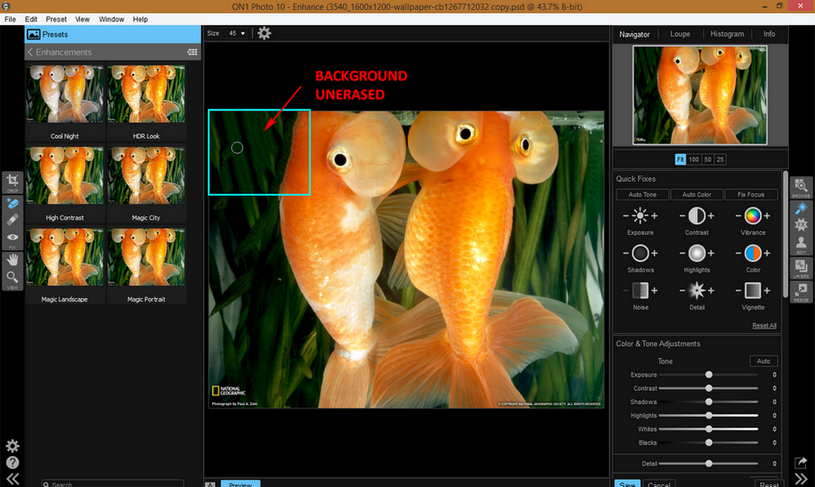Open brush options gear next to Size

point(264,33)
